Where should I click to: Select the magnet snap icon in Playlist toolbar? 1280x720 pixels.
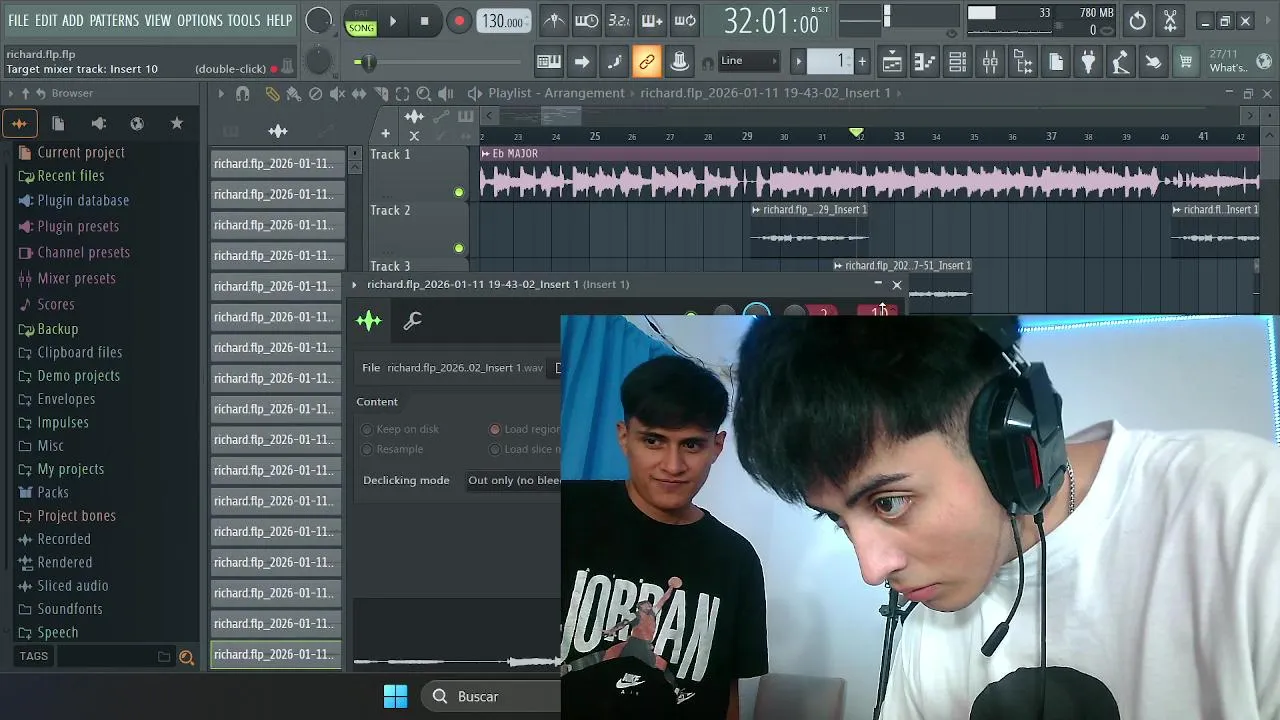[x=242, y=93]
